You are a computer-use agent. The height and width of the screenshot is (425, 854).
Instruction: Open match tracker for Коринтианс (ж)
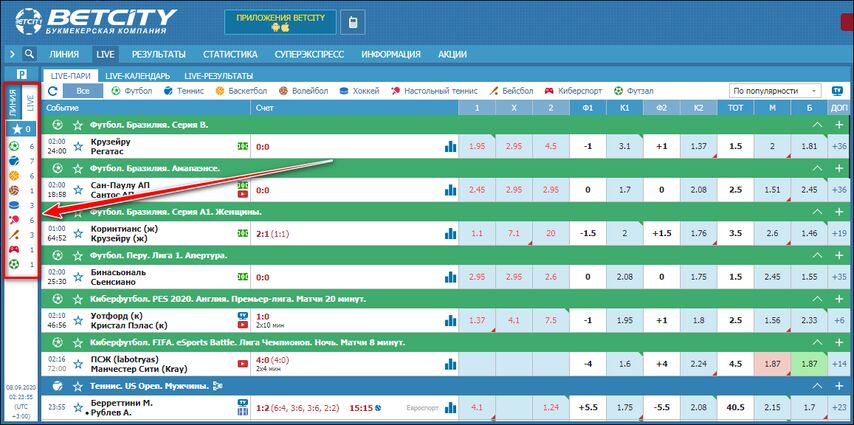tap(243, 233)
